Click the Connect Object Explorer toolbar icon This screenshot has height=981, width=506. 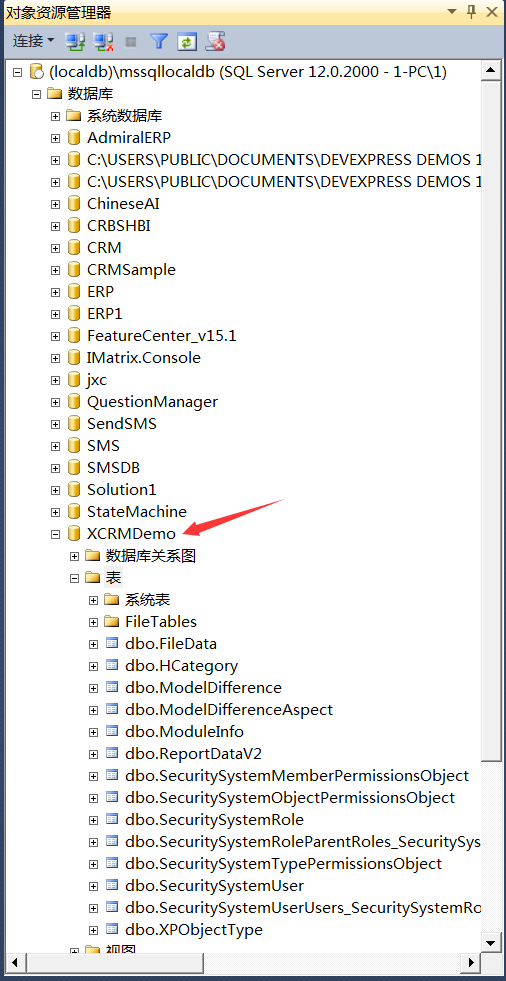[x=76, y=42]
